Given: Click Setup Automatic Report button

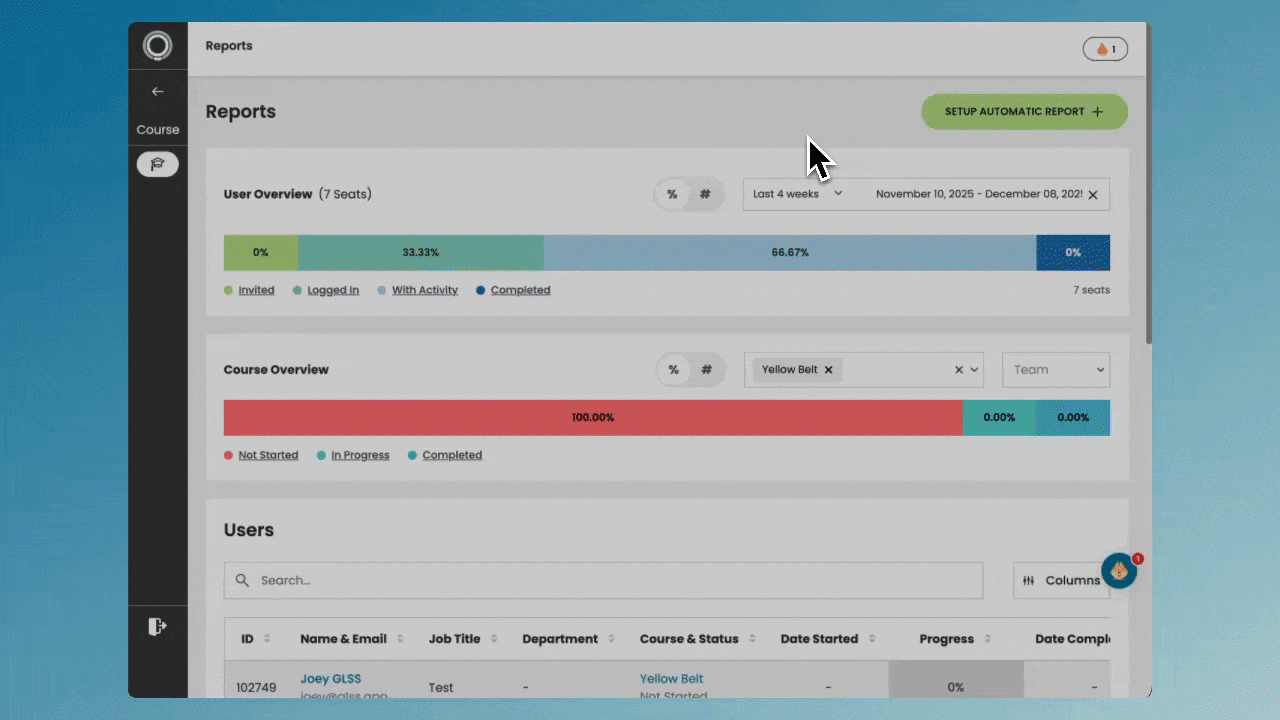Looking at the screenshot, I should (1024, 112).
